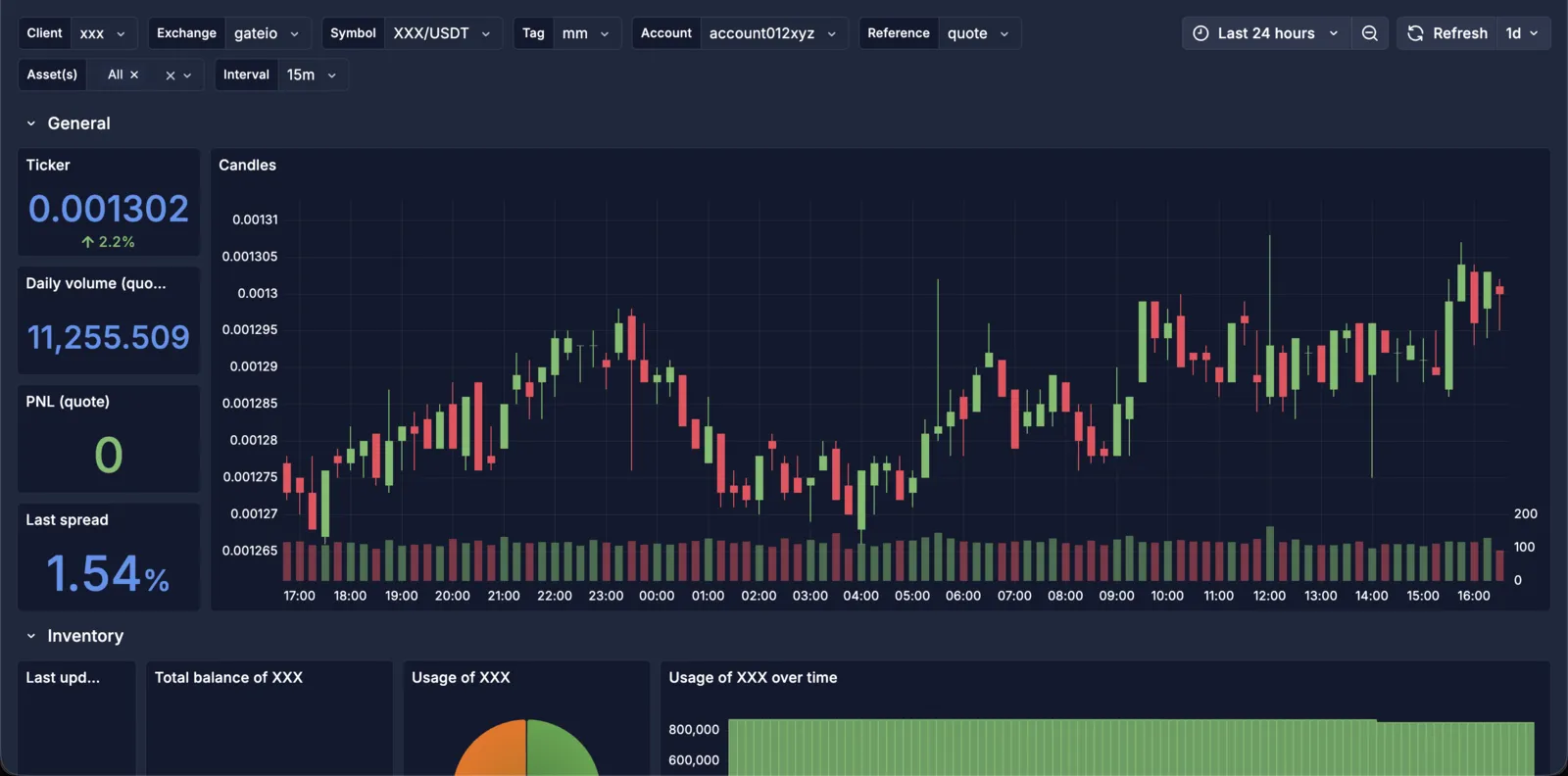This screenshot has height=776, width=1568.
Task: Remove the All chip from Asset(s)
Action: point(134,74)
